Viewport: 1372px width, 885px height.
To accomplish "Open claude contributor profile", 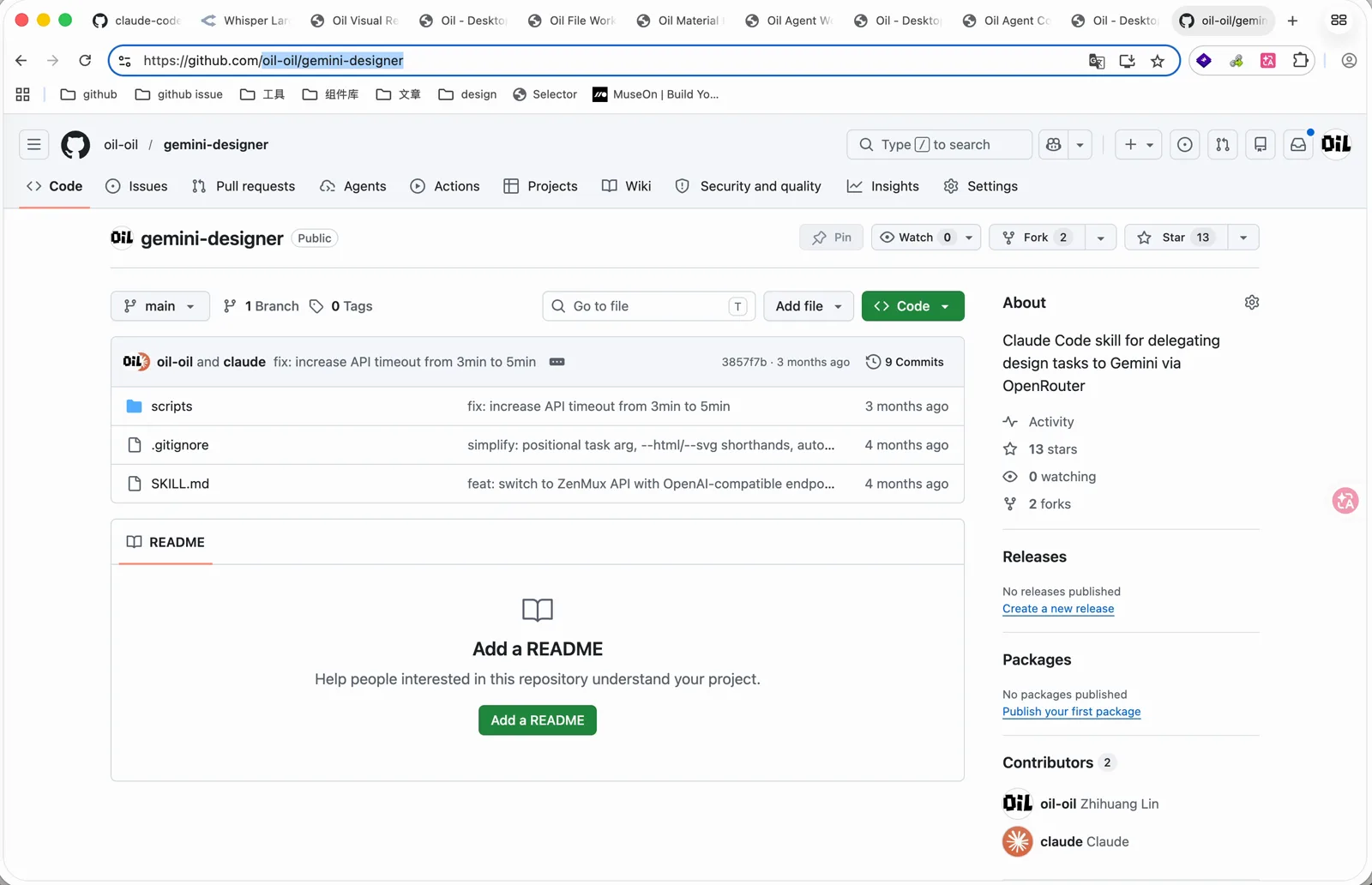I will pyautogui.click(x=1066, y=842).
